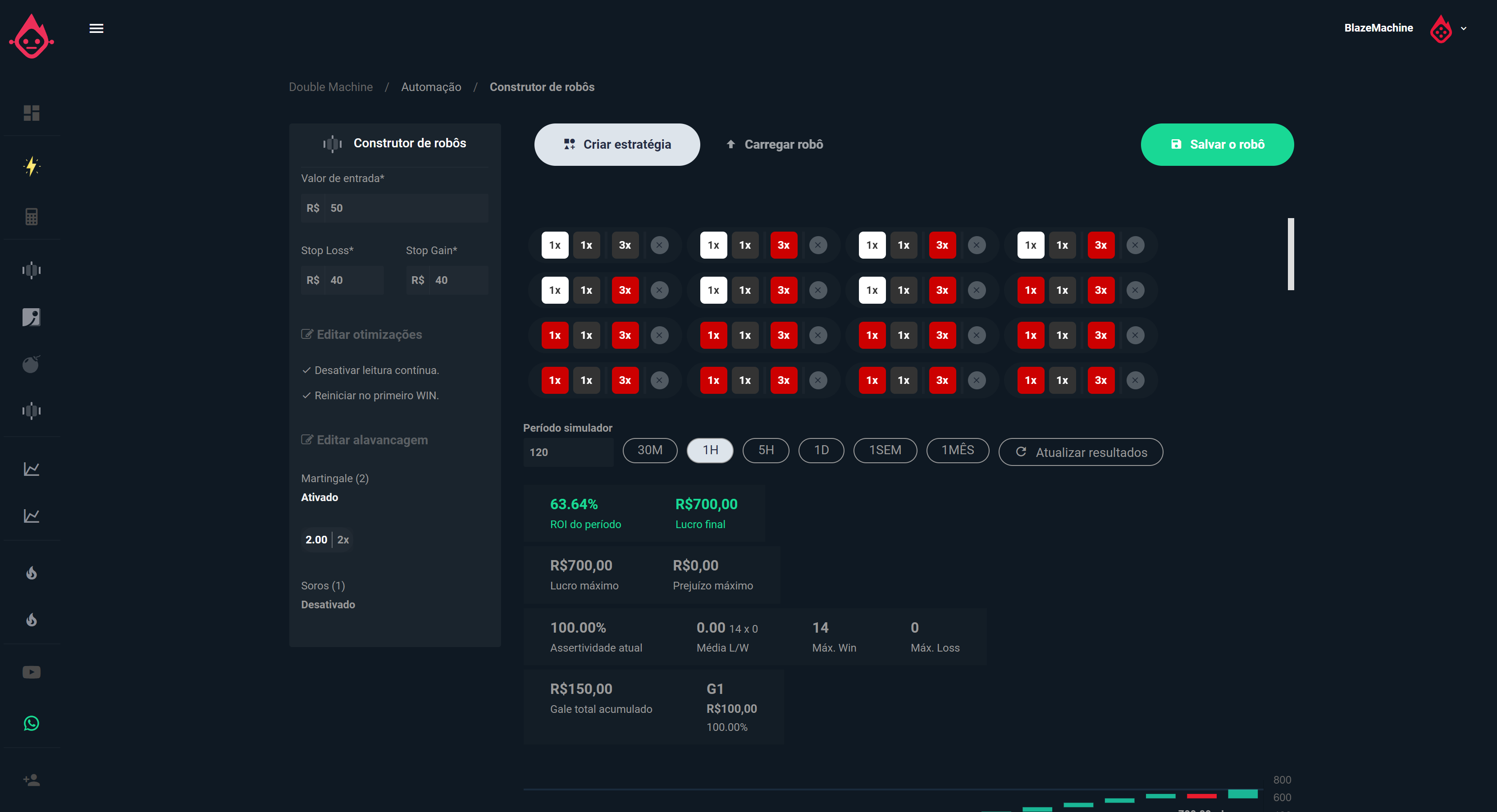Switch to the Carregar robô tab
The width and height of the screenshot is (1497, 812).
tap(775, 145)
